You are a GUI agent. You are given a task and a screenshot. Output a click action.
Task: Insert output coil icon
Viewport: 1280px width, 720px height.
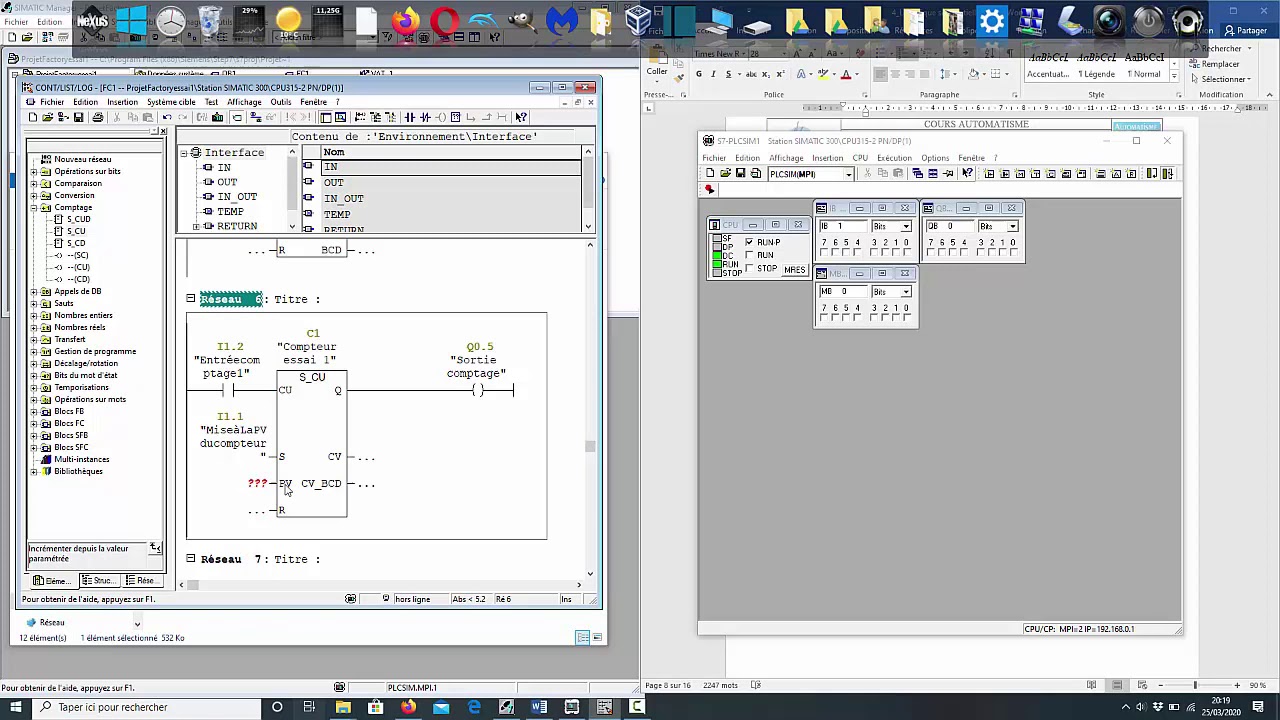click(440, 117)
